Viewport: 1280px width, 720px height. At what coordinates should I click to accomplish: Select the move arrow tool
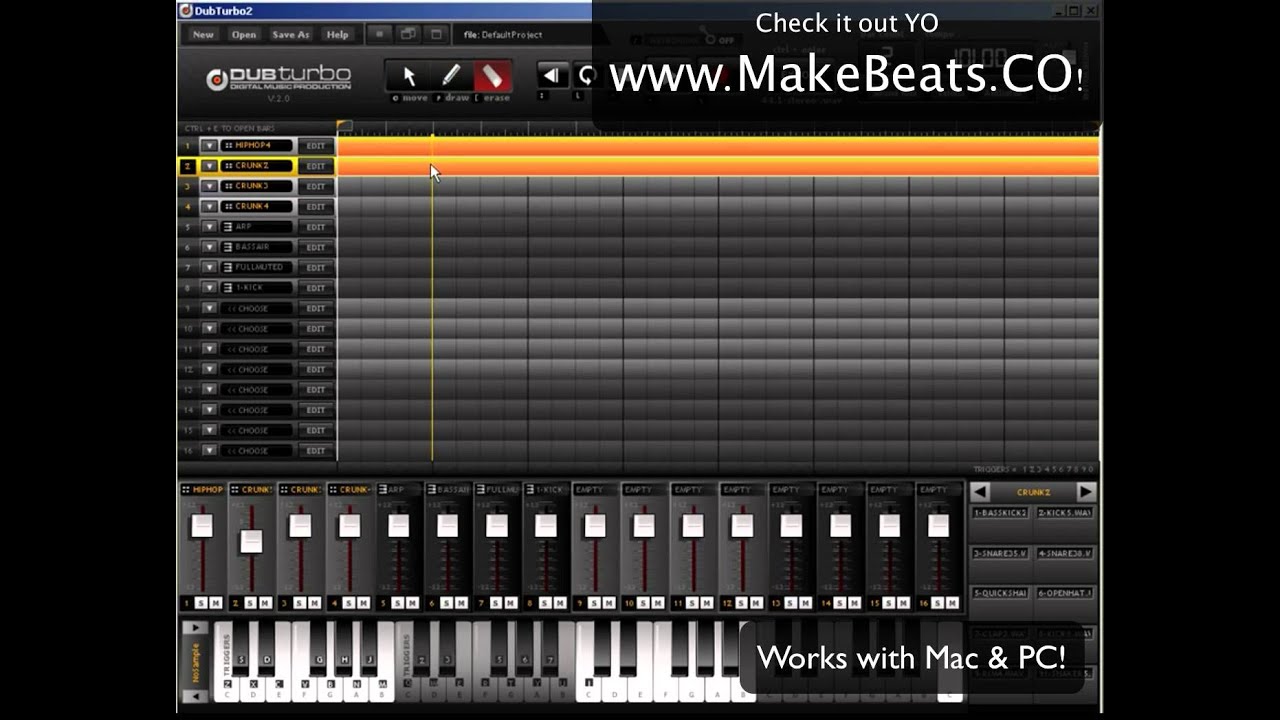408,76
